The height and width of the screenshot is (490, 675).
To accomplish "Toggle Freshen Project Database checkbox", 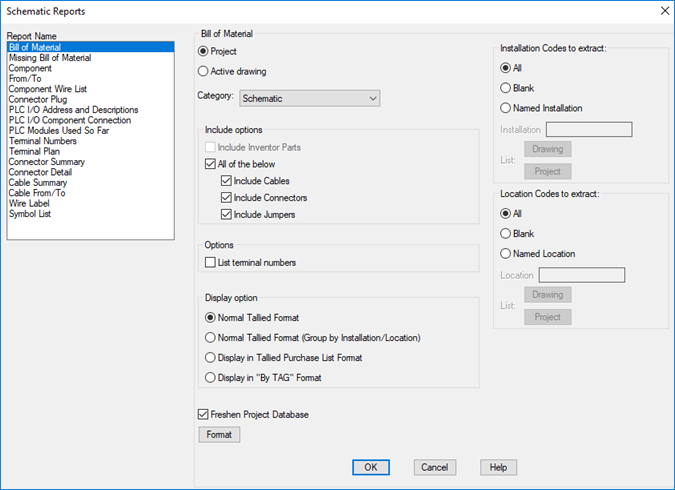I will point(204,413).
